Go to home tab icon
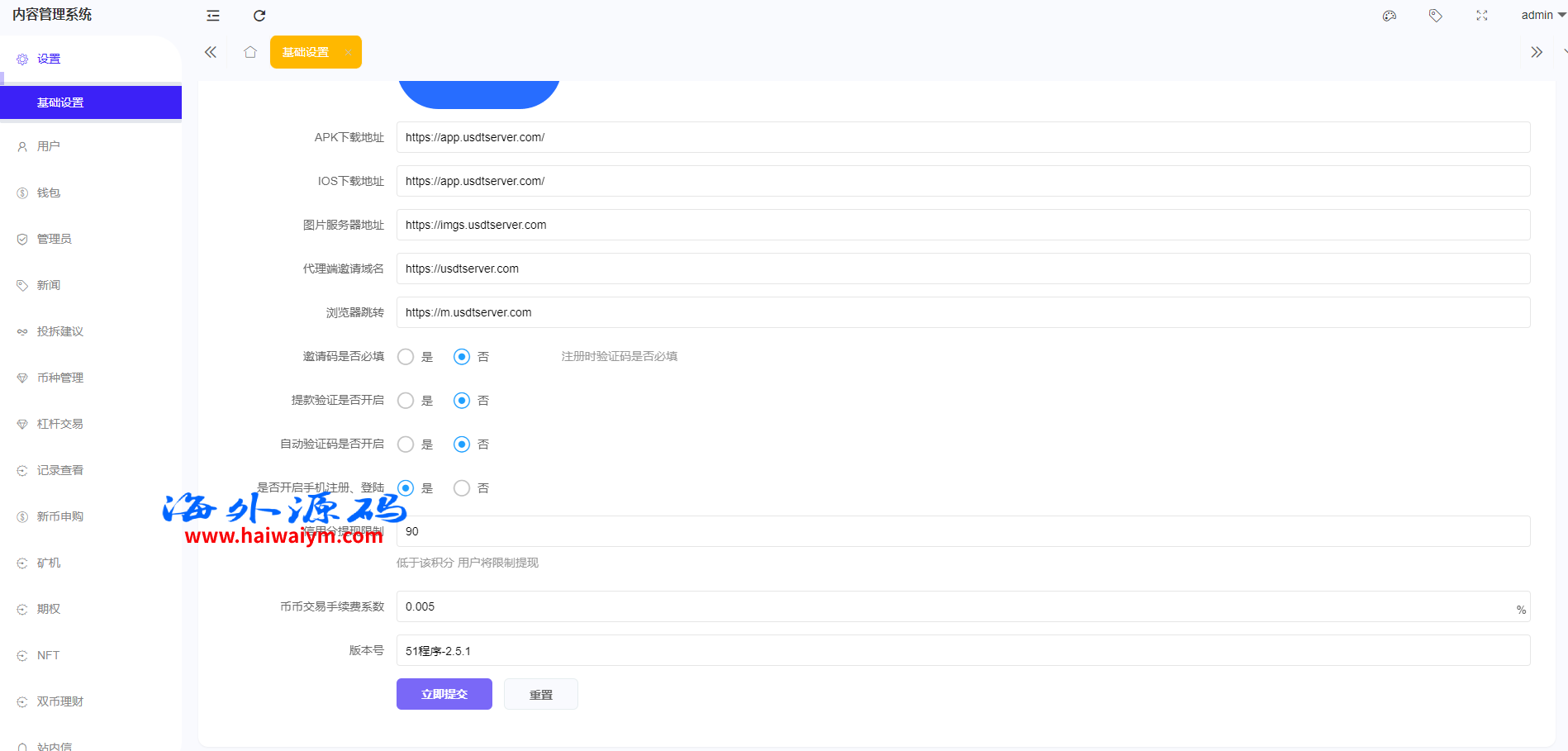Image resolution: width=1568 pixels, height=751 pixels. 250,52
